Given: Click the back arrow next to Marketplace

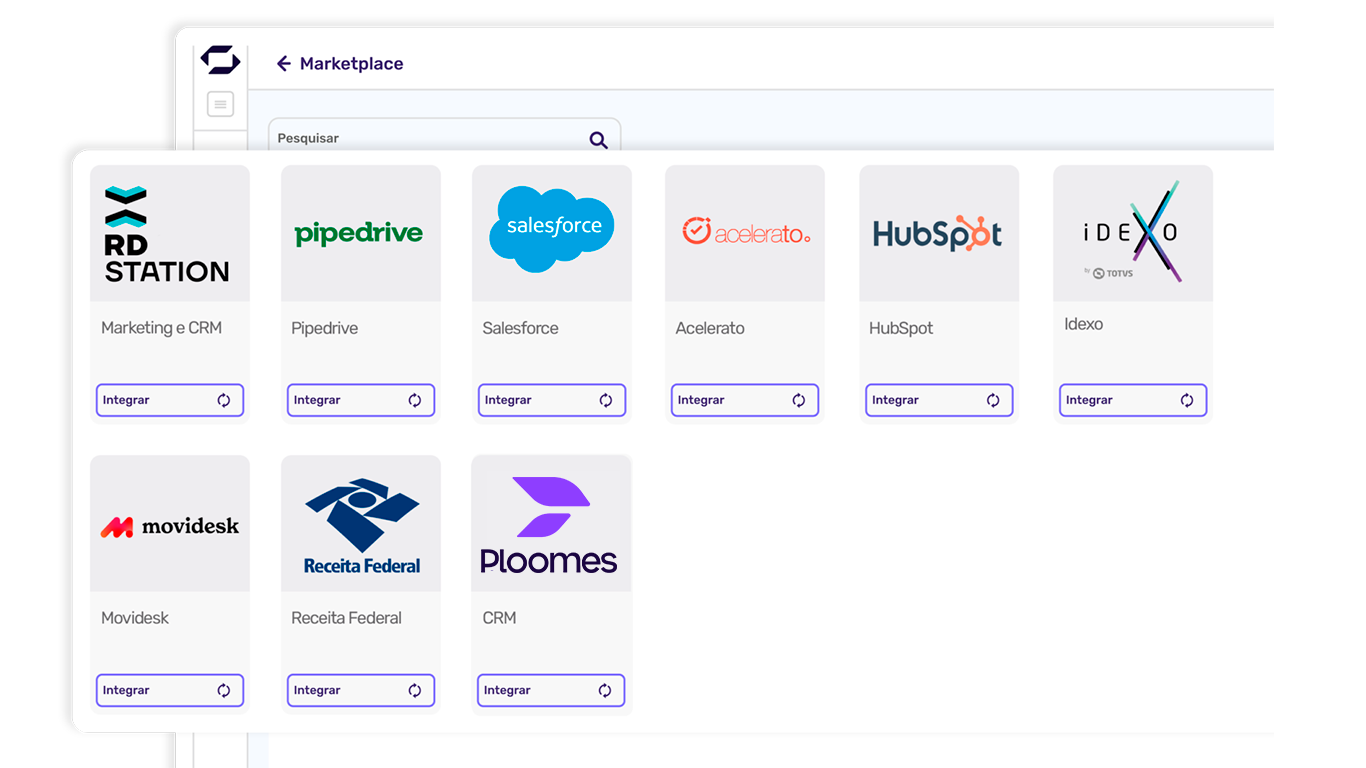Looking at the screenshot, I should (284, 64).
